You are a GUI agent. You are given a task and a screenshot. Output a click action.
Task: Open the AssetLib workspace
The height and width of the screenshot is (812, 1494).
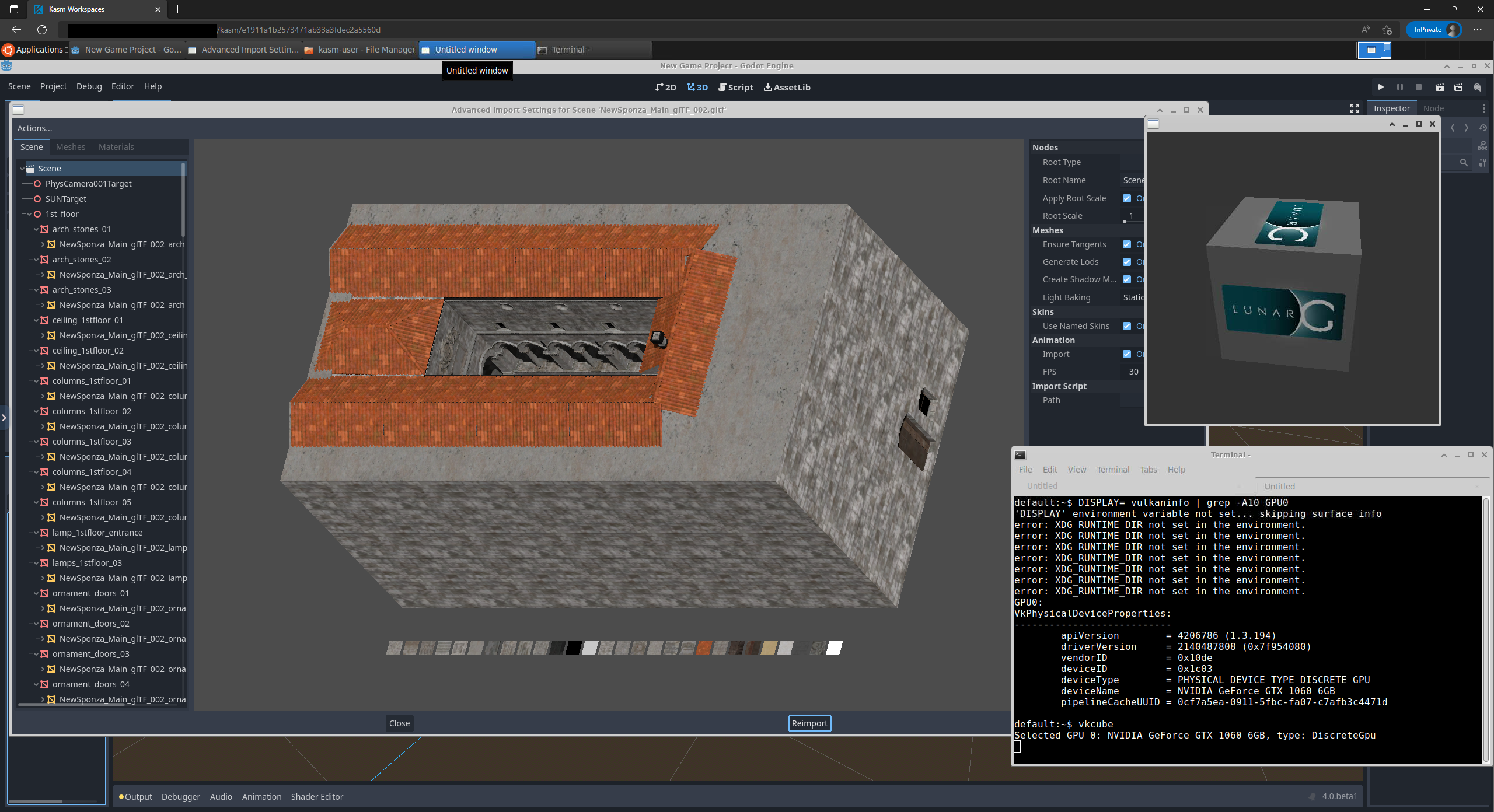(x=787, y=87)
